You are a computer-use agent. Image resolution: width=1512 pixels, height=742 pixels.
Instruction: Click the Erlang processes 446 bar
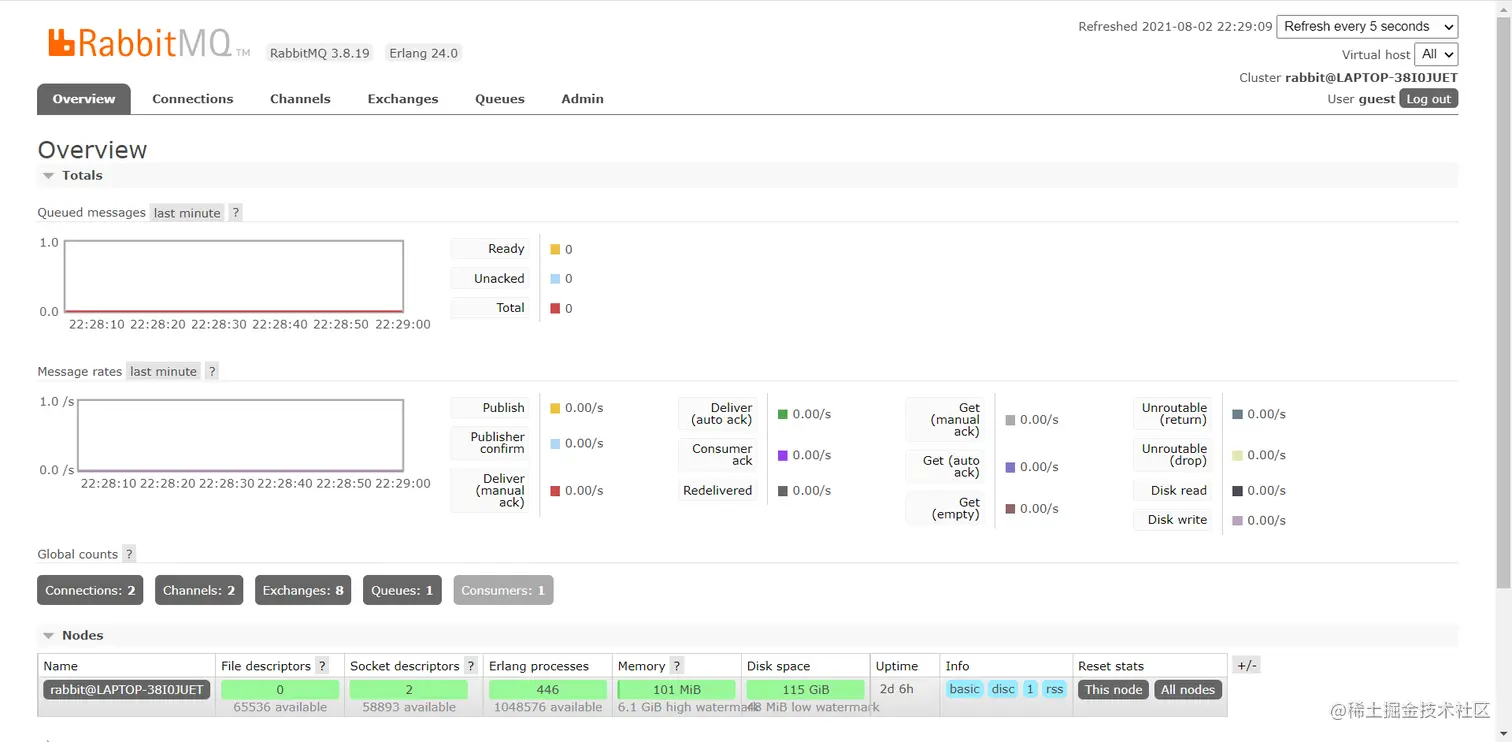pyautogui.click(x=548, y=690)
